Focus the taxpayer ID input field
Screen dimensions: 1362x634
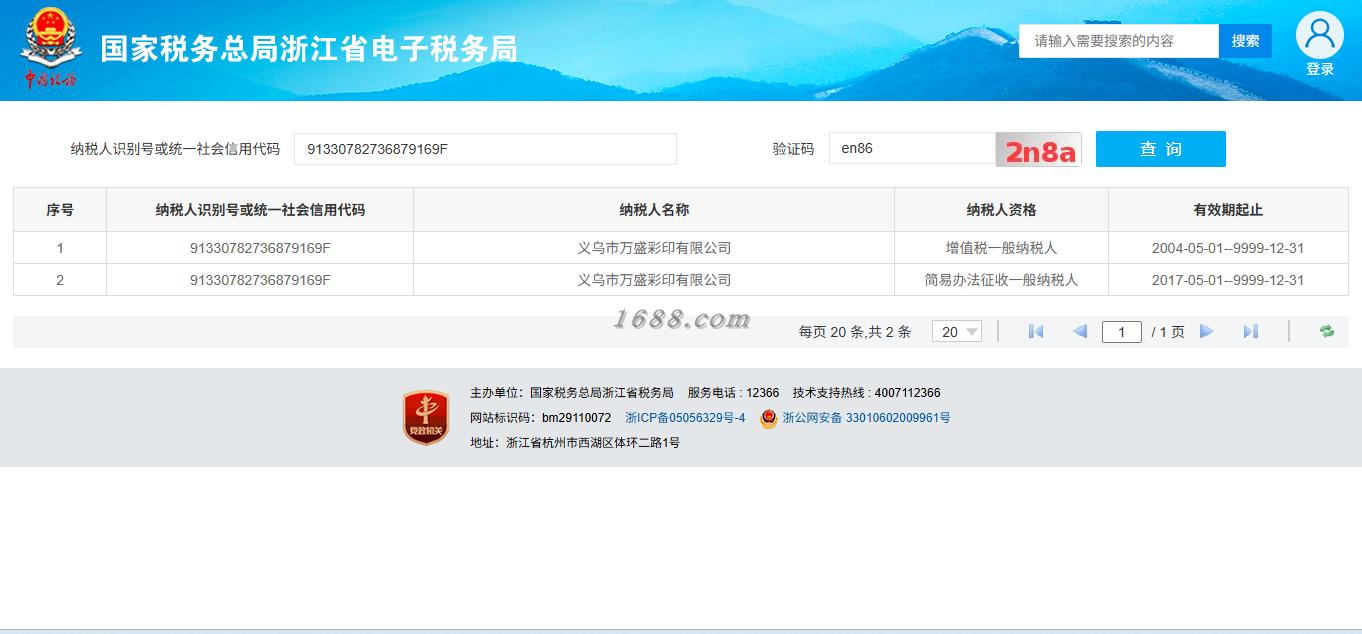[x=485, y=149]
